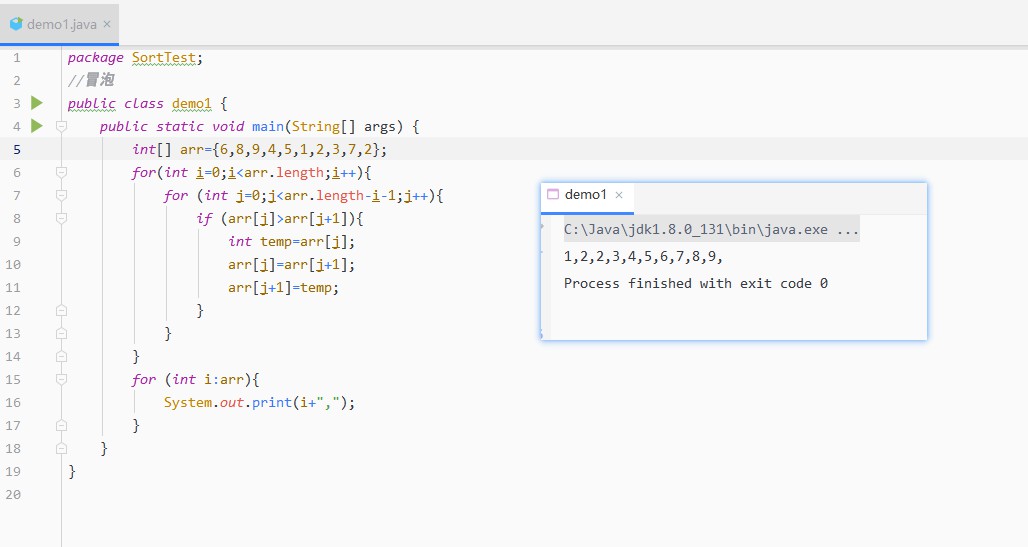This screenshot has width=1028, height=547.
Task: Place cursor on the System.out.print line
Action: (x=259, y=402)
